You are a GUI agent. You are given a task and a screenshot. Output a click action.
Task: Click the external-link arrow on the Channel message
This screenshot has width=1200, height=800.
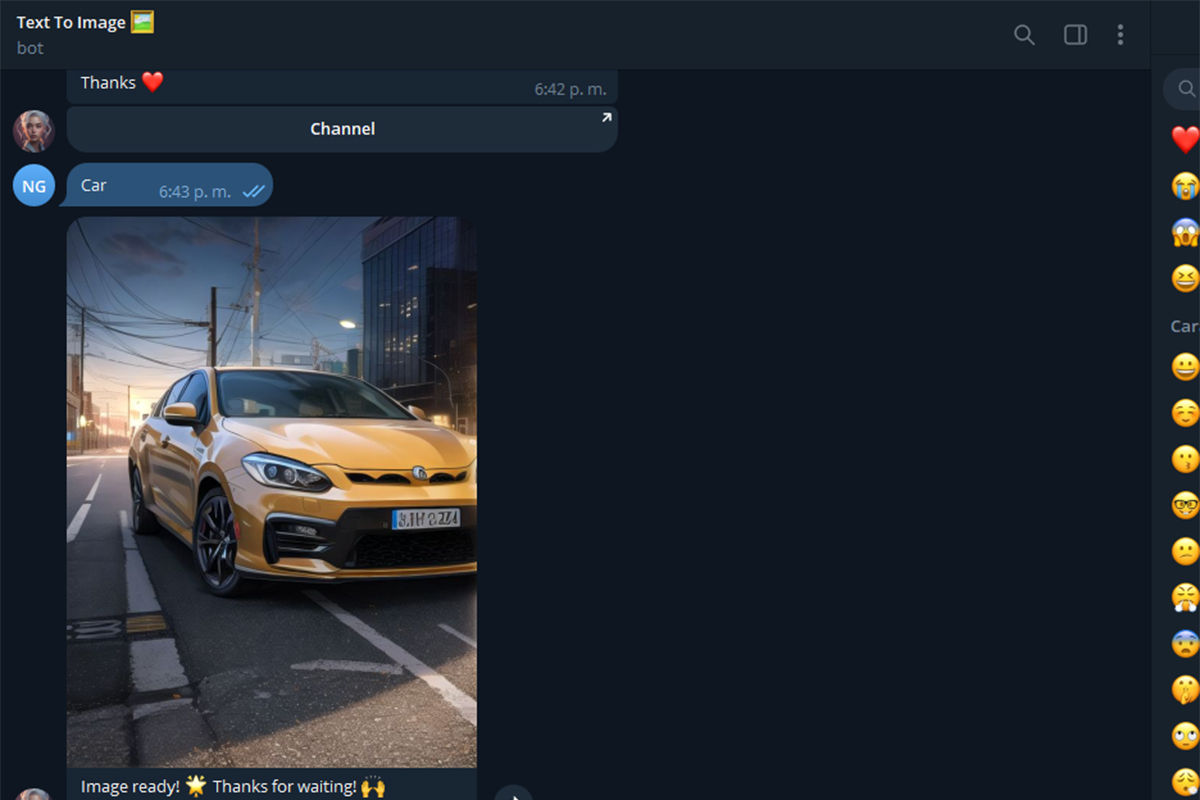click(x=603, y=117)
